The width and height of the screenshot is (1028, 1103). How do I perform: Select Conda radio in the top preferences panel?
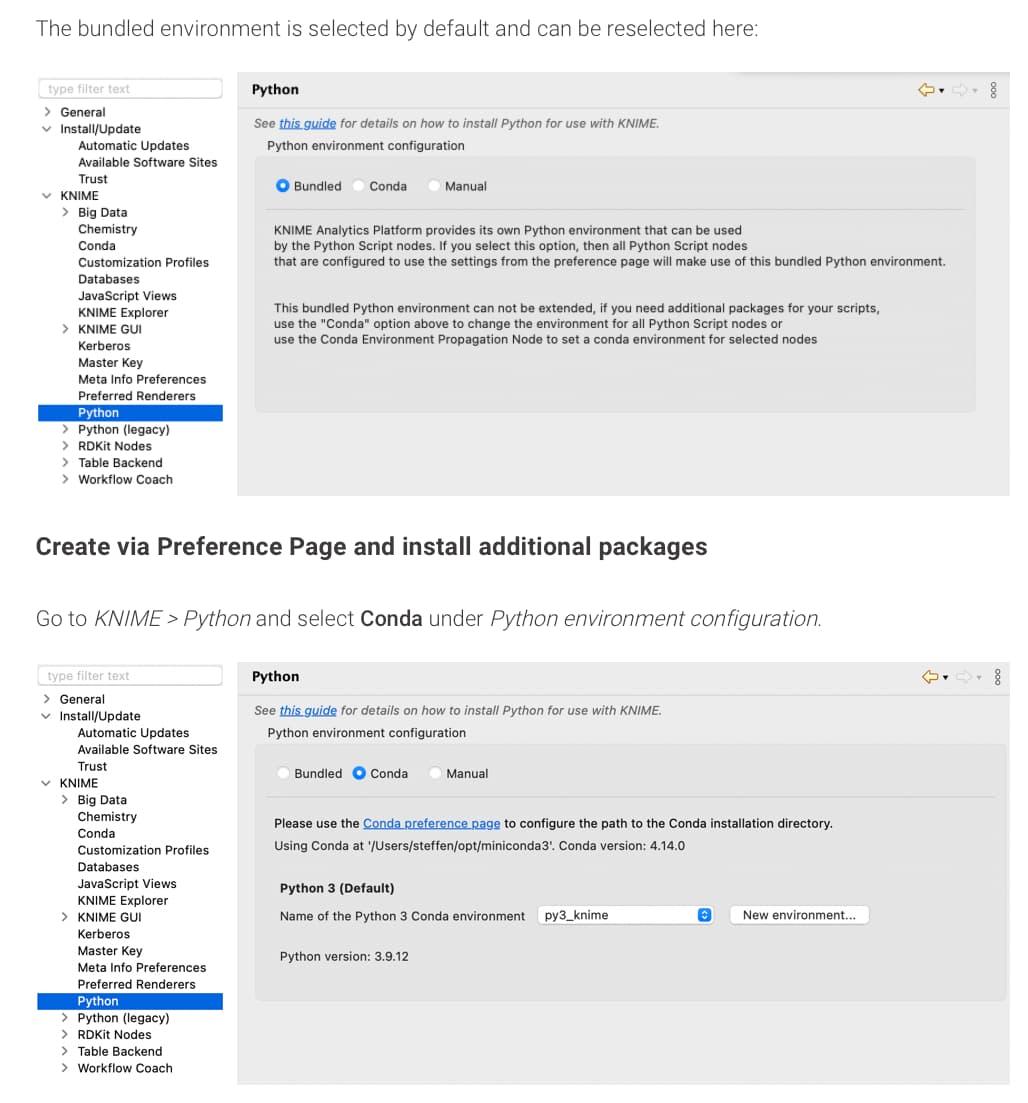click(x=359, y=186)
